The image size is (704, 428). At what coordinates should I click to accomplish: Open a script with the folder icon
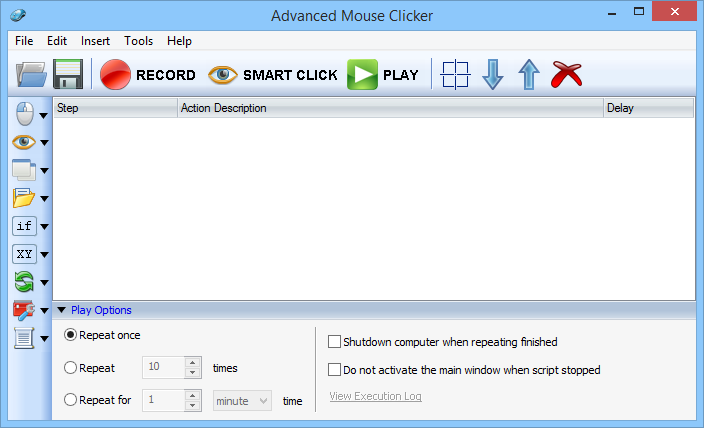(31, 75)
